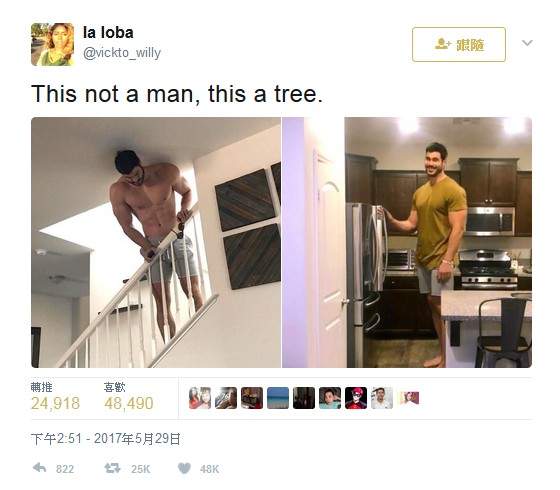Click the white-shirt man liker avatar
Image resolution: width=560 pixels, height=490 pixels.
click(382, 398)
